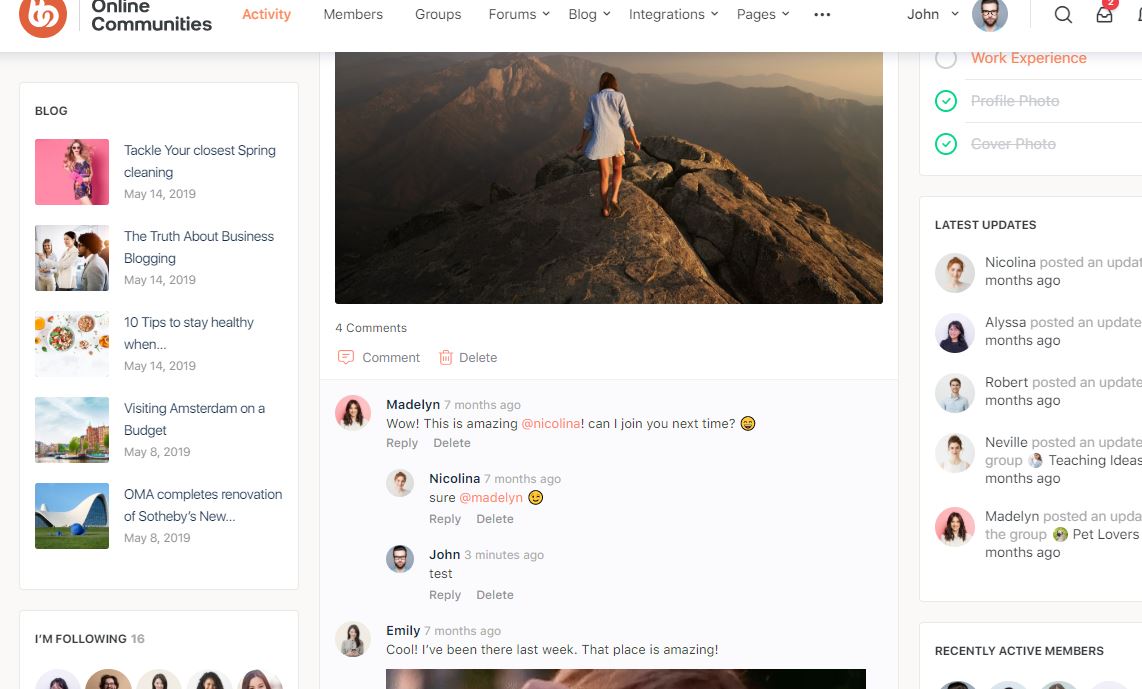Delete Madelyn's comment
Viewport: 1142px width, 689px height.
tap(452, 443)
